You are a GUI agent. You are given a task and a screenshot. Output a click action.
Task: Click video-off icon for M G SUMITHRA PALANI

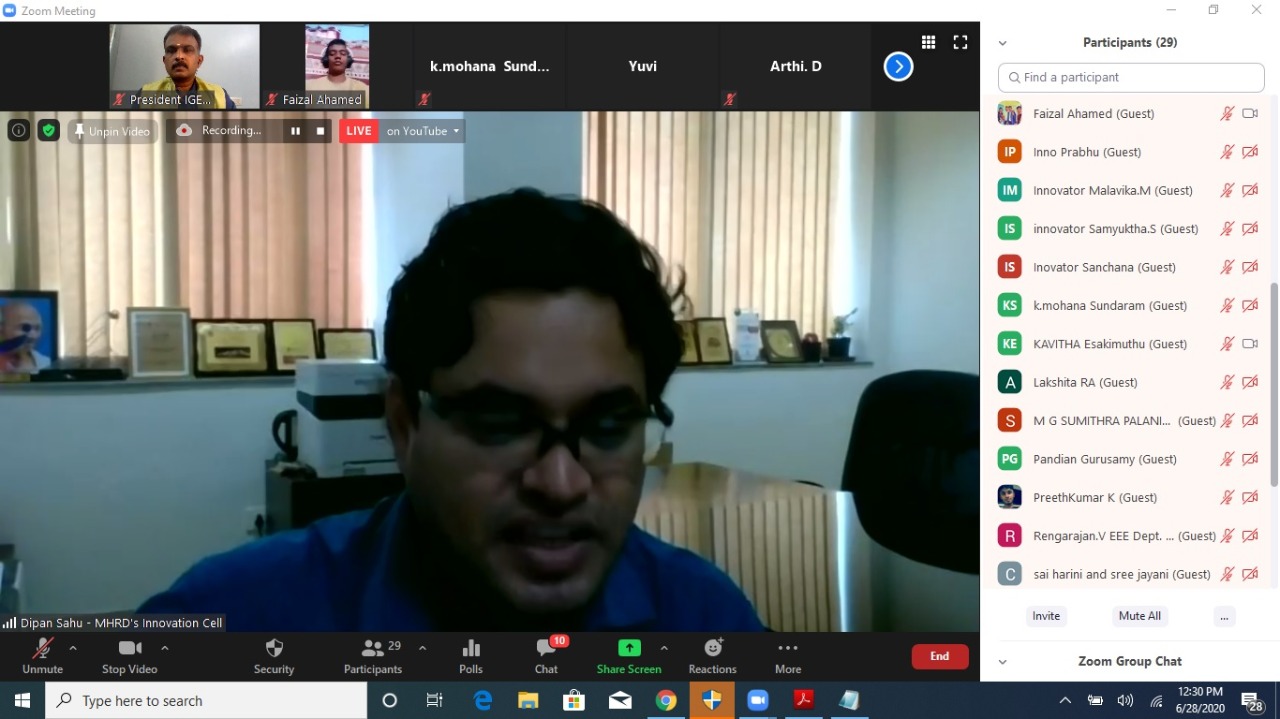pyautogui.click(x=1250, y=421)
